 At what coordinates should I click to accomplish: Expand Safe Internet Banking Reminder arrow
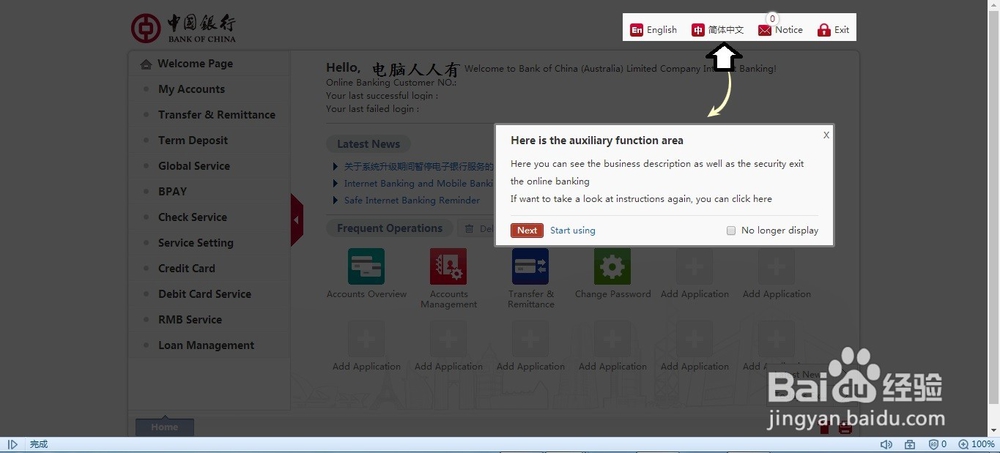(x=335, y=200)
